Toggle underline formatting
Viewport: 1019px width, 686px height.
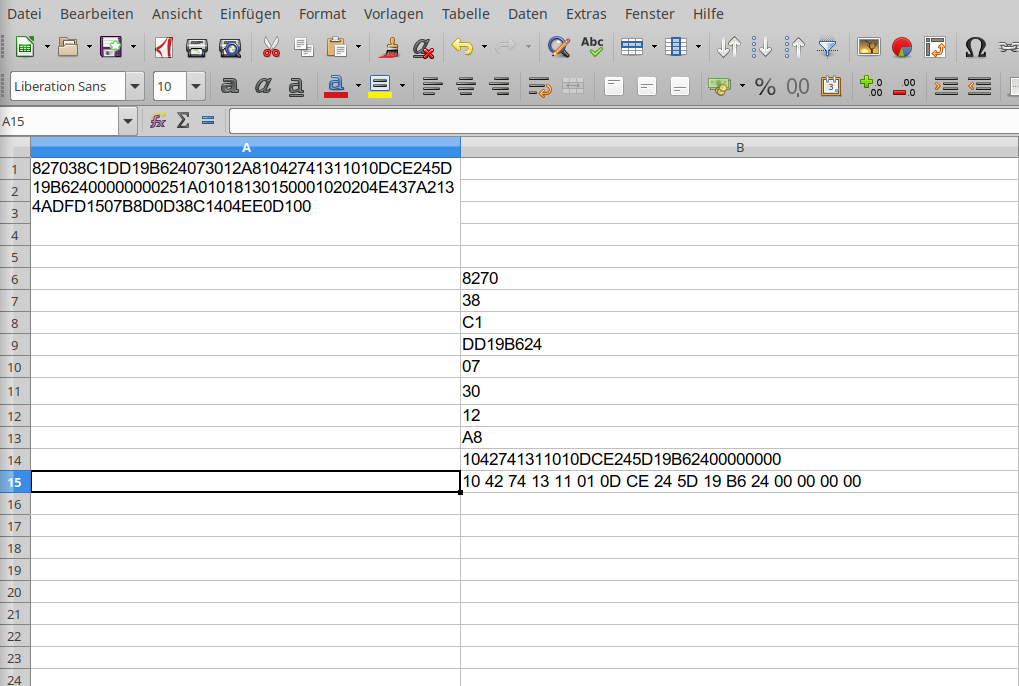(295, 86)
